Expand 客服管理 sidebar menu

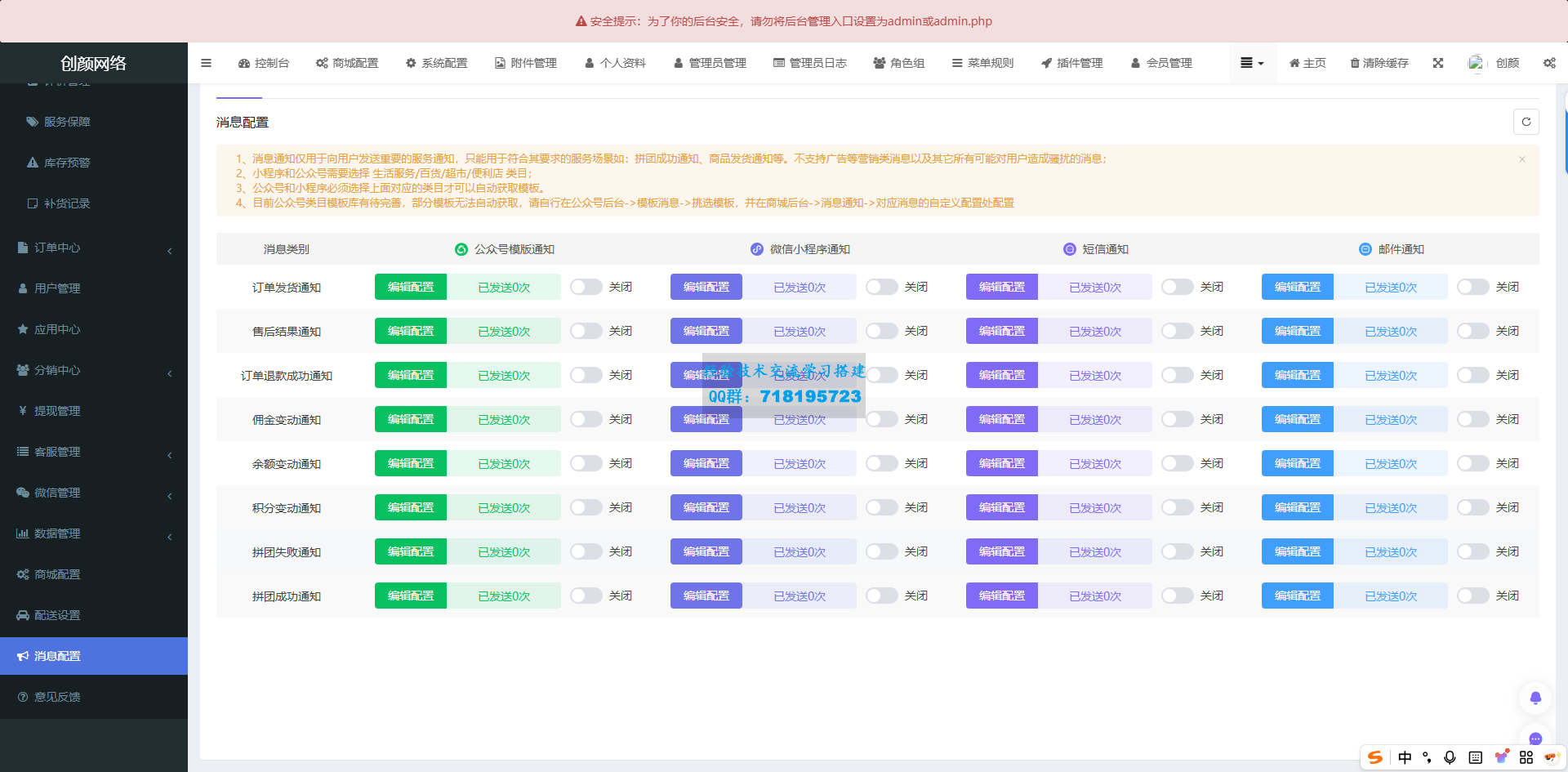click(94, 452)
